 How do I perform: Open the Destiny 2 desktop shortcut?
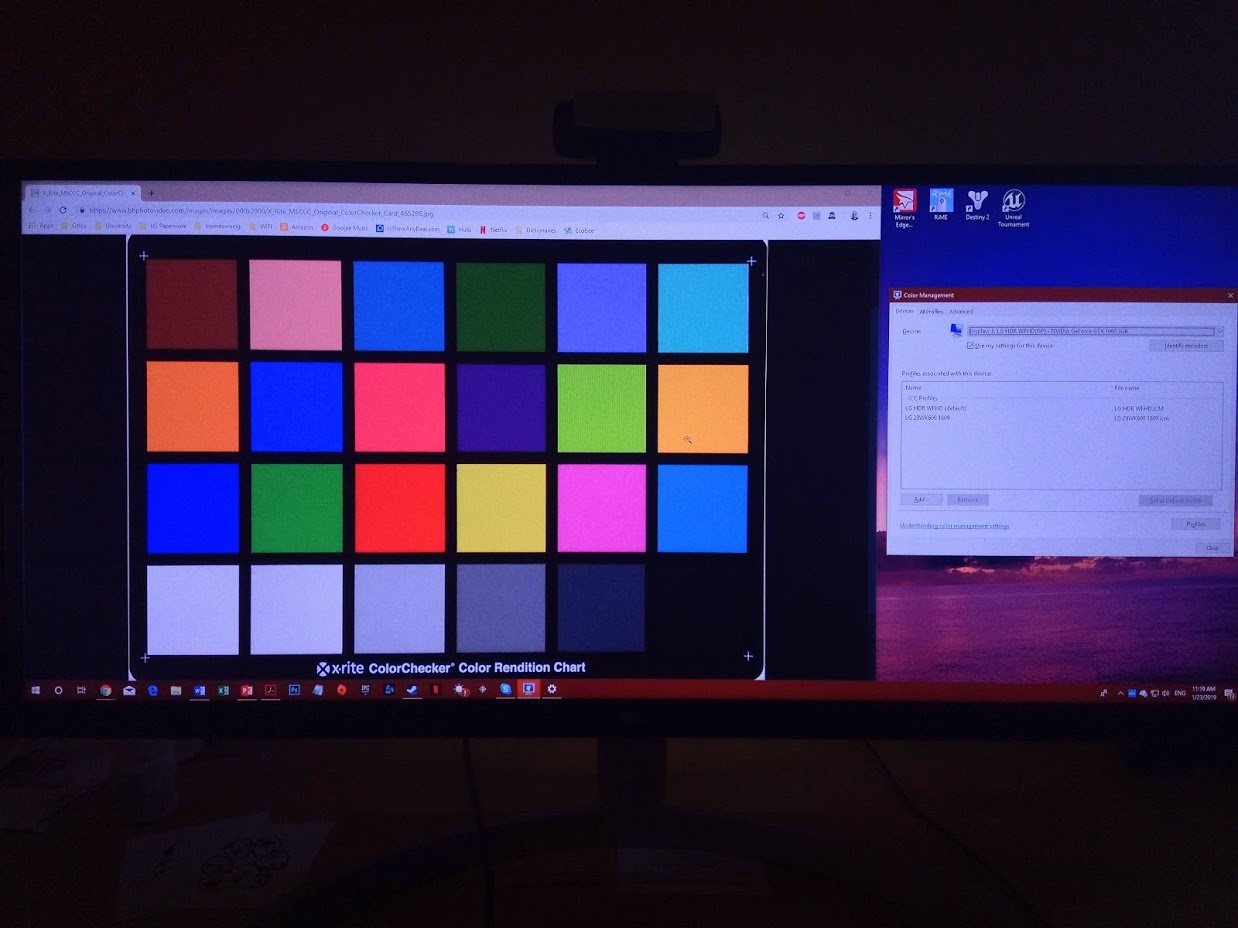pyautogui.click(x=976, y=203)
